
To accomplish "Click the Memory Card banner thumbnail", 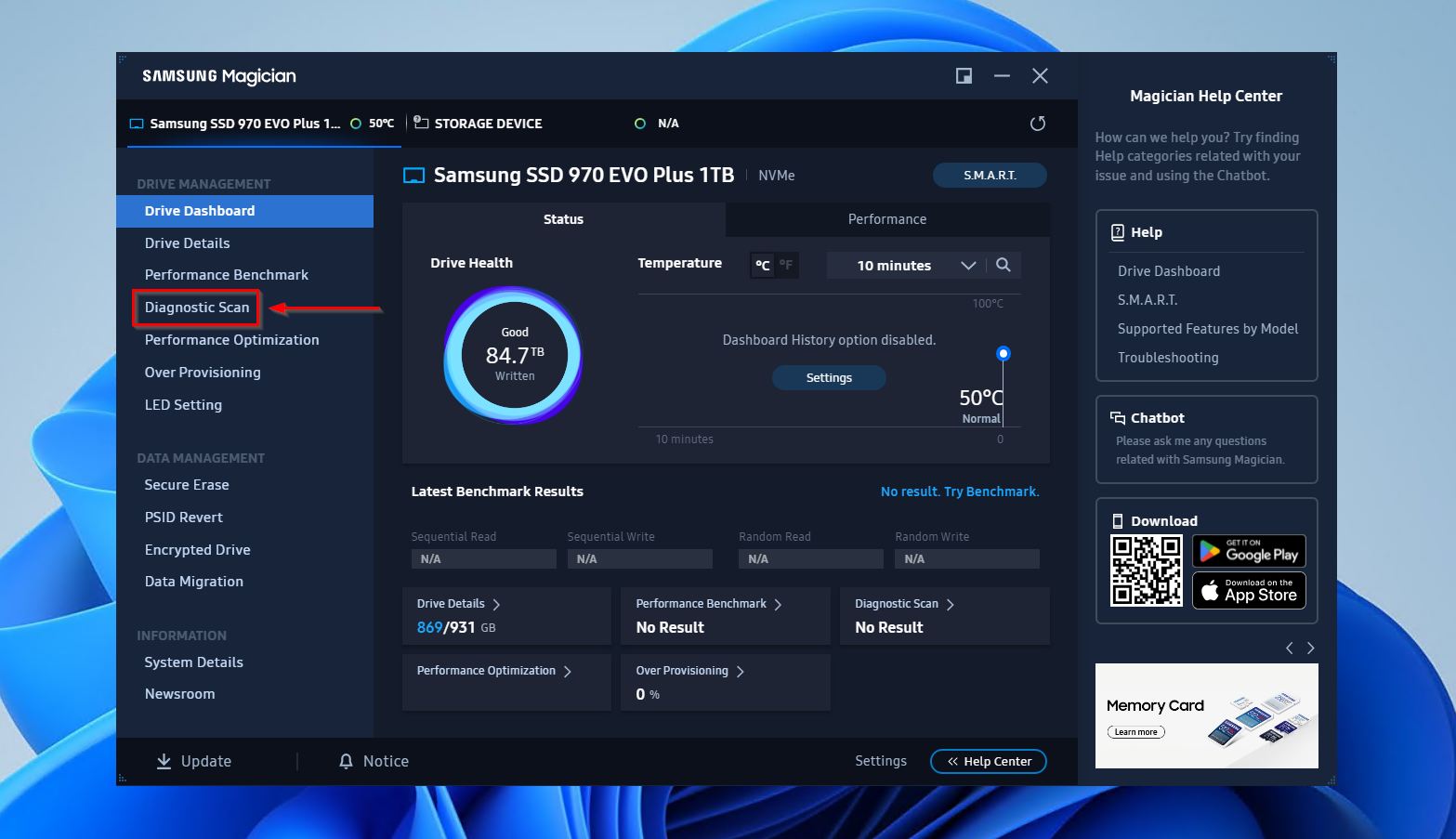I will [1205, 715].
